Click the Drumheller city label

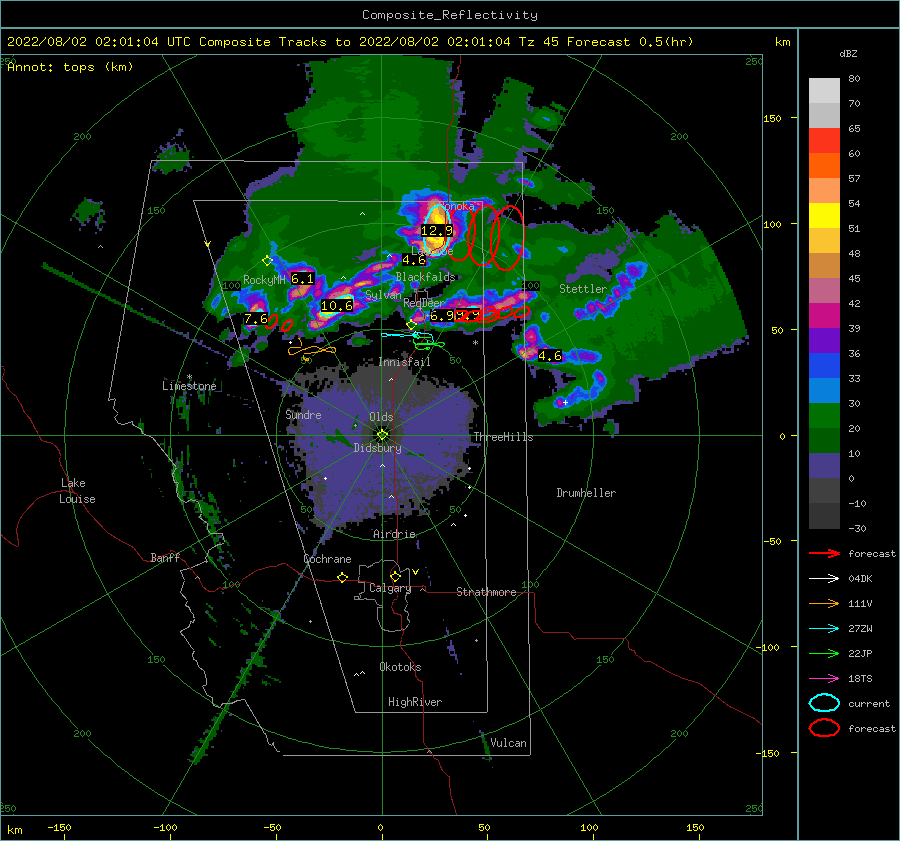point(586,493)
